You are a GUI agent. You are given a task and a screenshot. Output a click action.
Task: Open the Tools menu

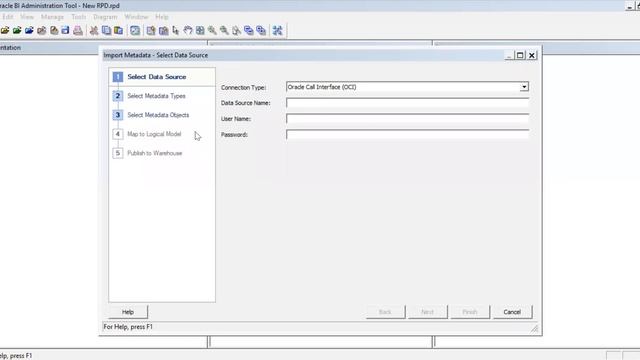pos(78,17)
